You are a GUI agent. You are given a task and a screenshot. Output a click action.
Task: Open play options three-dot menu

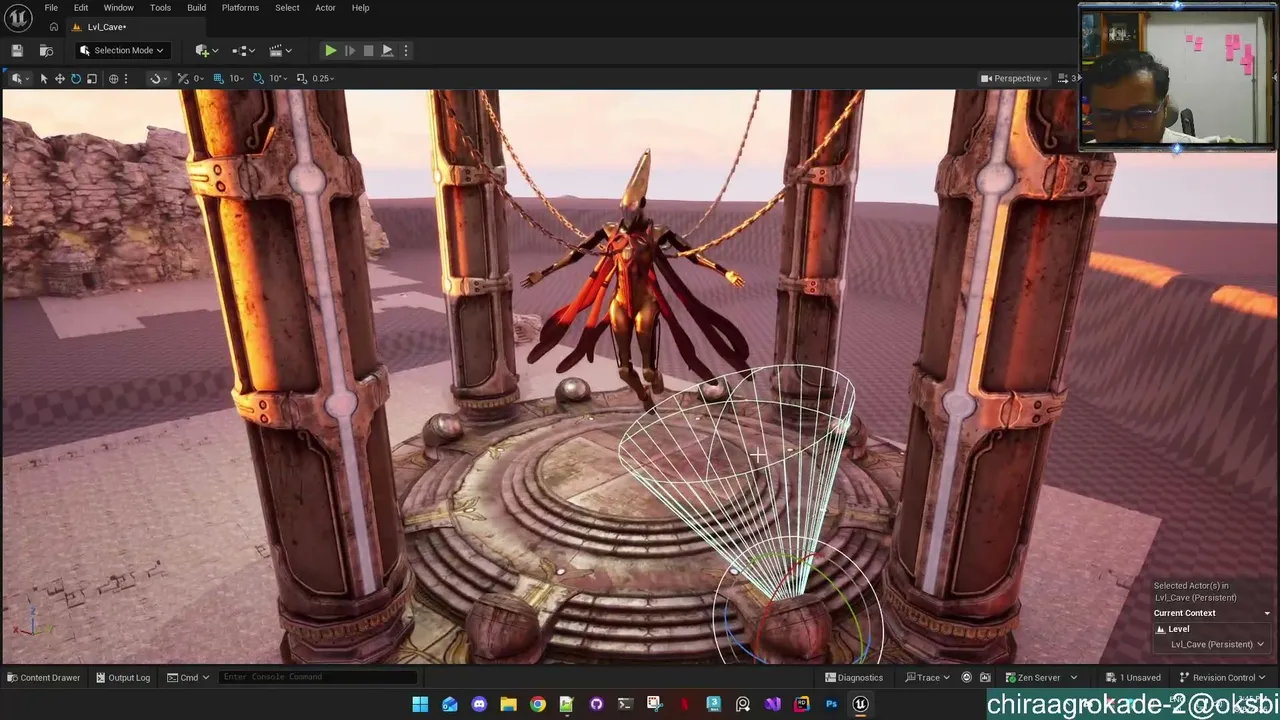click(405, 50)
